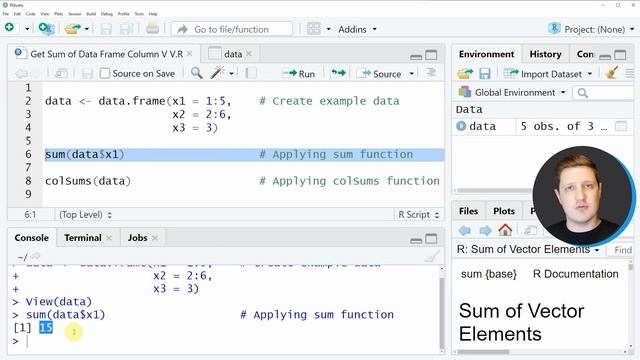The width and height of the screenshot is (640, 360).
Task: Click the Save workspace disk icon
Action: (x=484, y=73)
